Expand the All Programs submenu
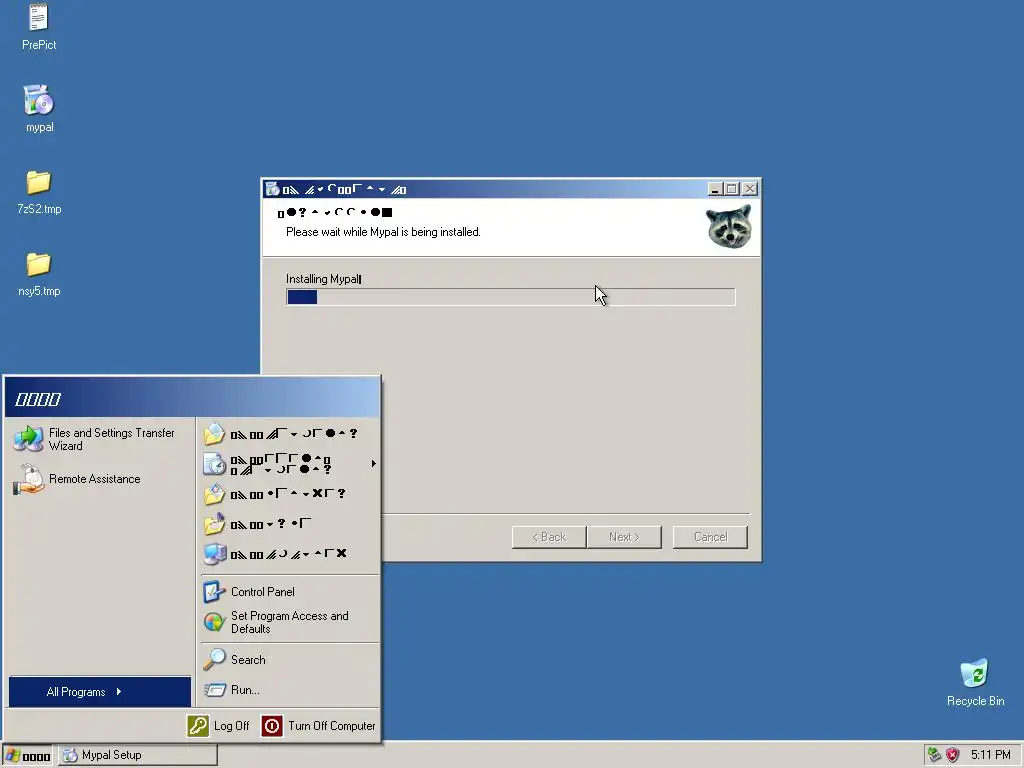1024x768 pixels. (100, 692)
